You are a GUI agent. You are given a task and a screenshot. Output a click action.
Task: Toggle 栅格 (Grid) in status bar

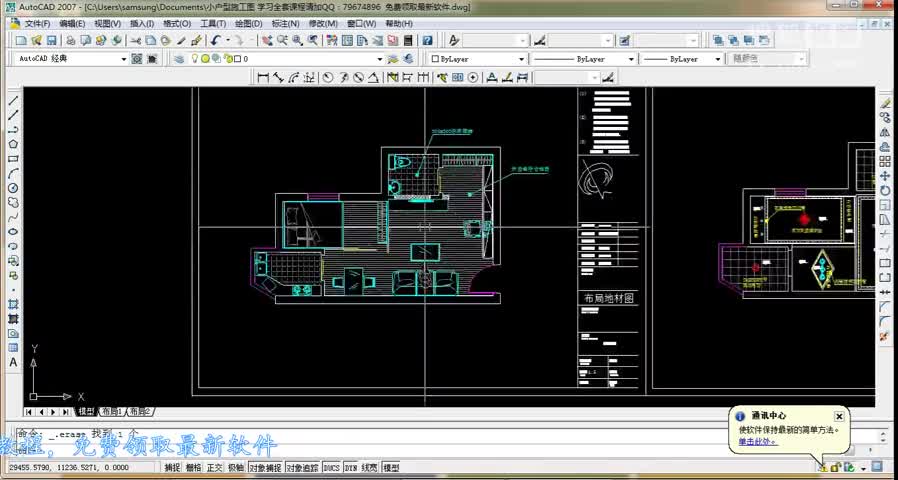[x=194, y=467]
